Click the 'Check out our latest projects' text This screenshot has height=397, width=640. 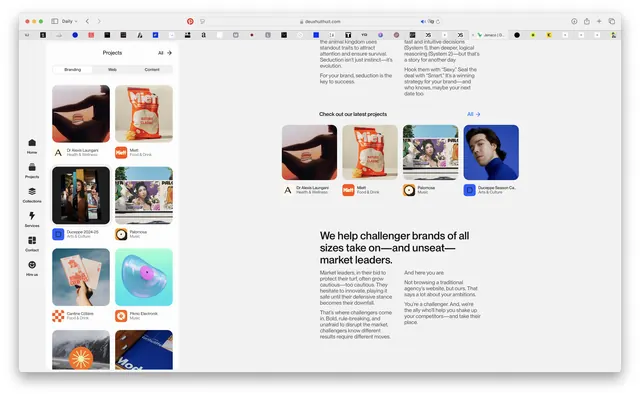(x=353, y=114)
